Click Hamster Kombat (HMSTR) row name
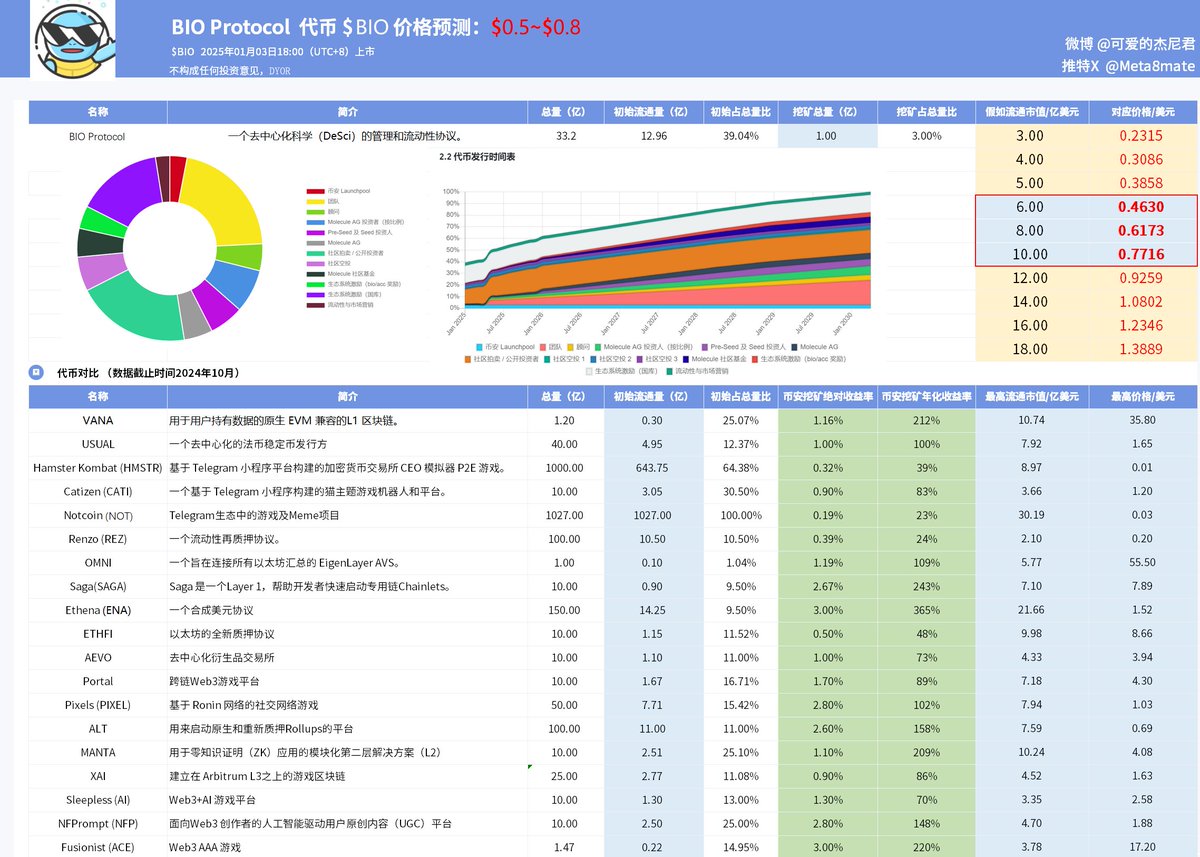This screenshot has width=1200, height=857. (98, 468)
